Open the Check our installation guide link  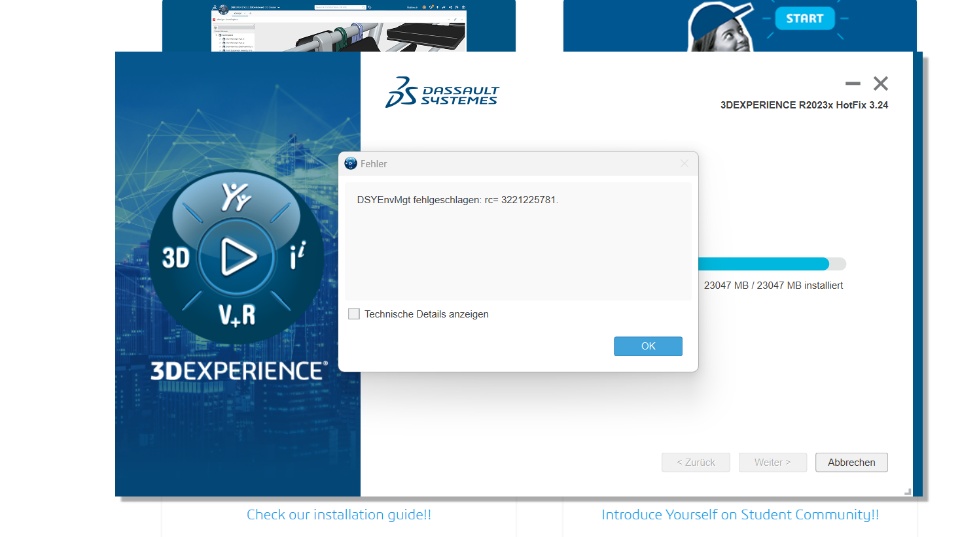click(x=339, y=514)
